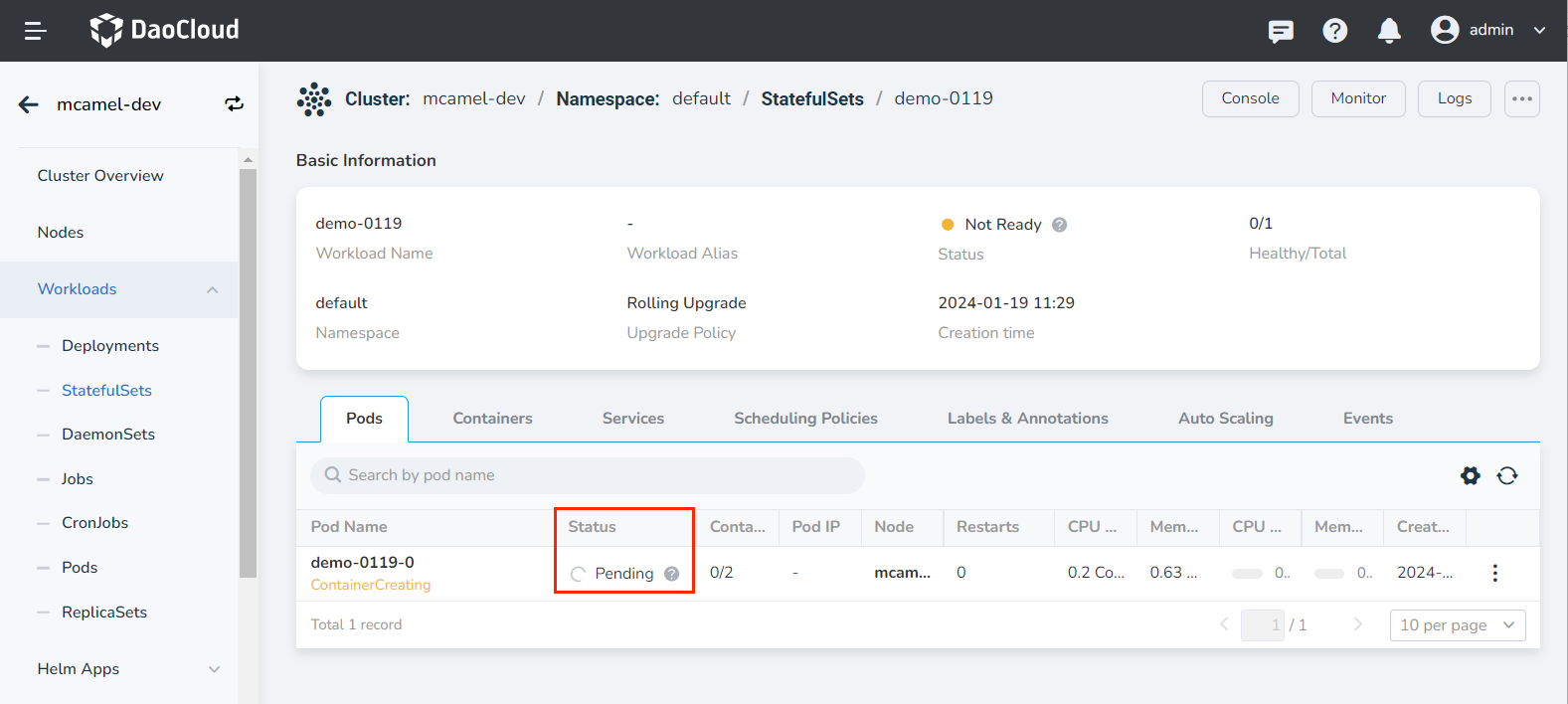Open the hamburger navigation menu
The height and width of the screenshot is (704, 1568).
tap(36, 31)
